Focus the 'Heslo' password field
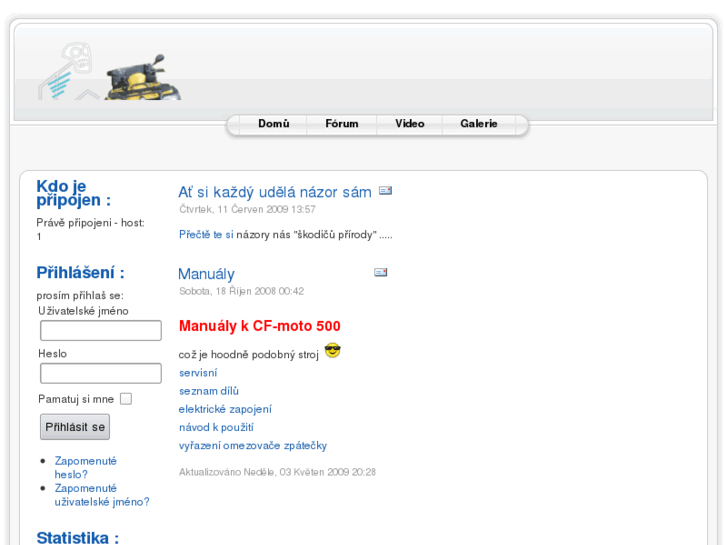This screenshot has width=727, height=545. coord(101,373)
